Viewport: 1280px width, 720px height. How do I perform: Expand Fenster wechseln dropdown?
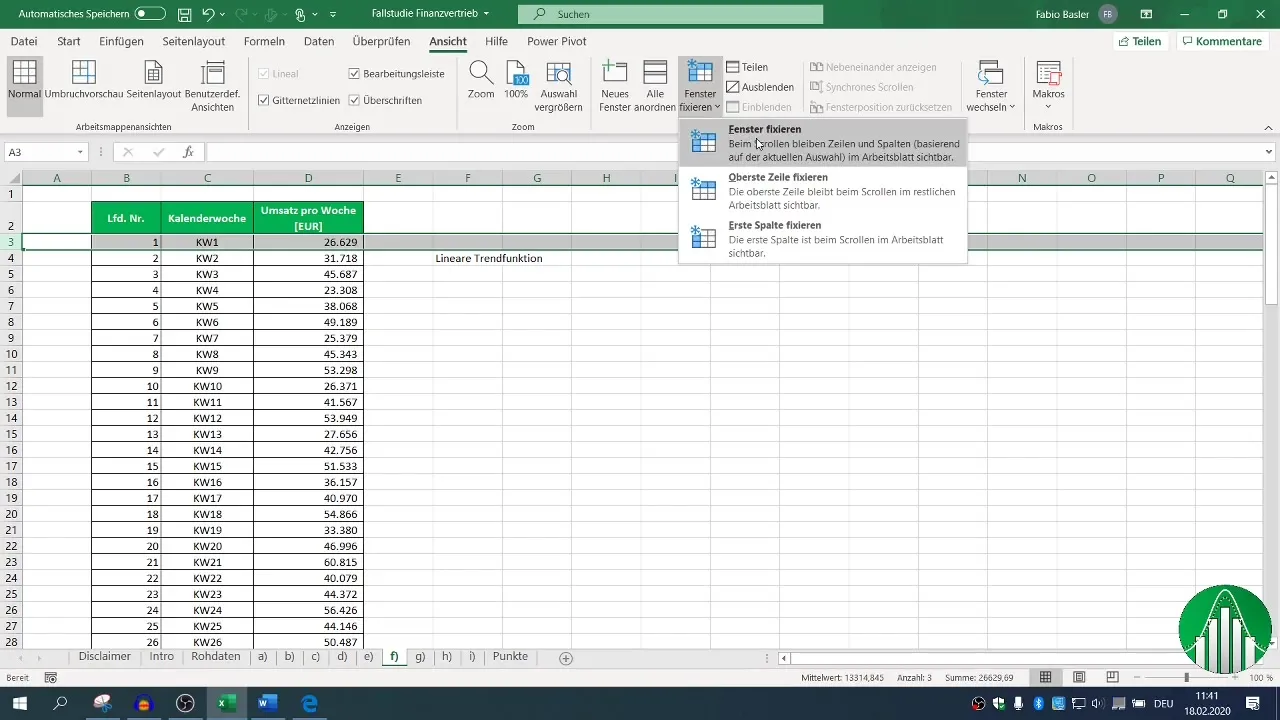(991, 86)
